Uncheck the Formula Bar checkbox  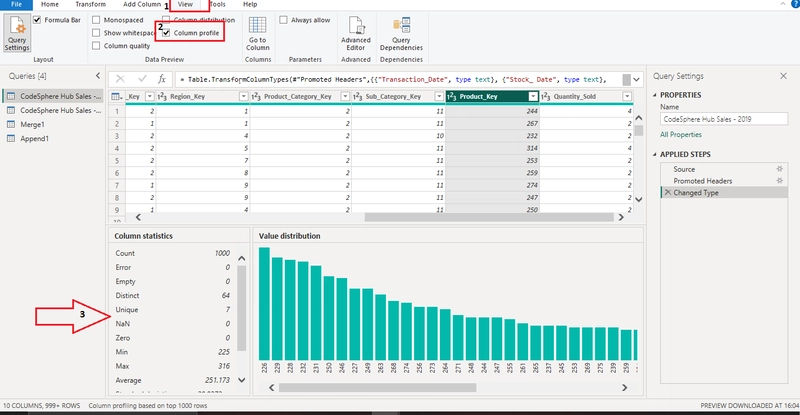point(37,20)
